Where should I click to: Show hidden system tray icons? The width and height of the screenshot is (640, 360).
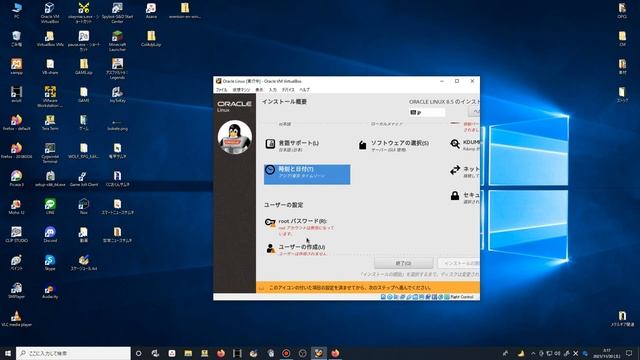click(x=533, y=353)
